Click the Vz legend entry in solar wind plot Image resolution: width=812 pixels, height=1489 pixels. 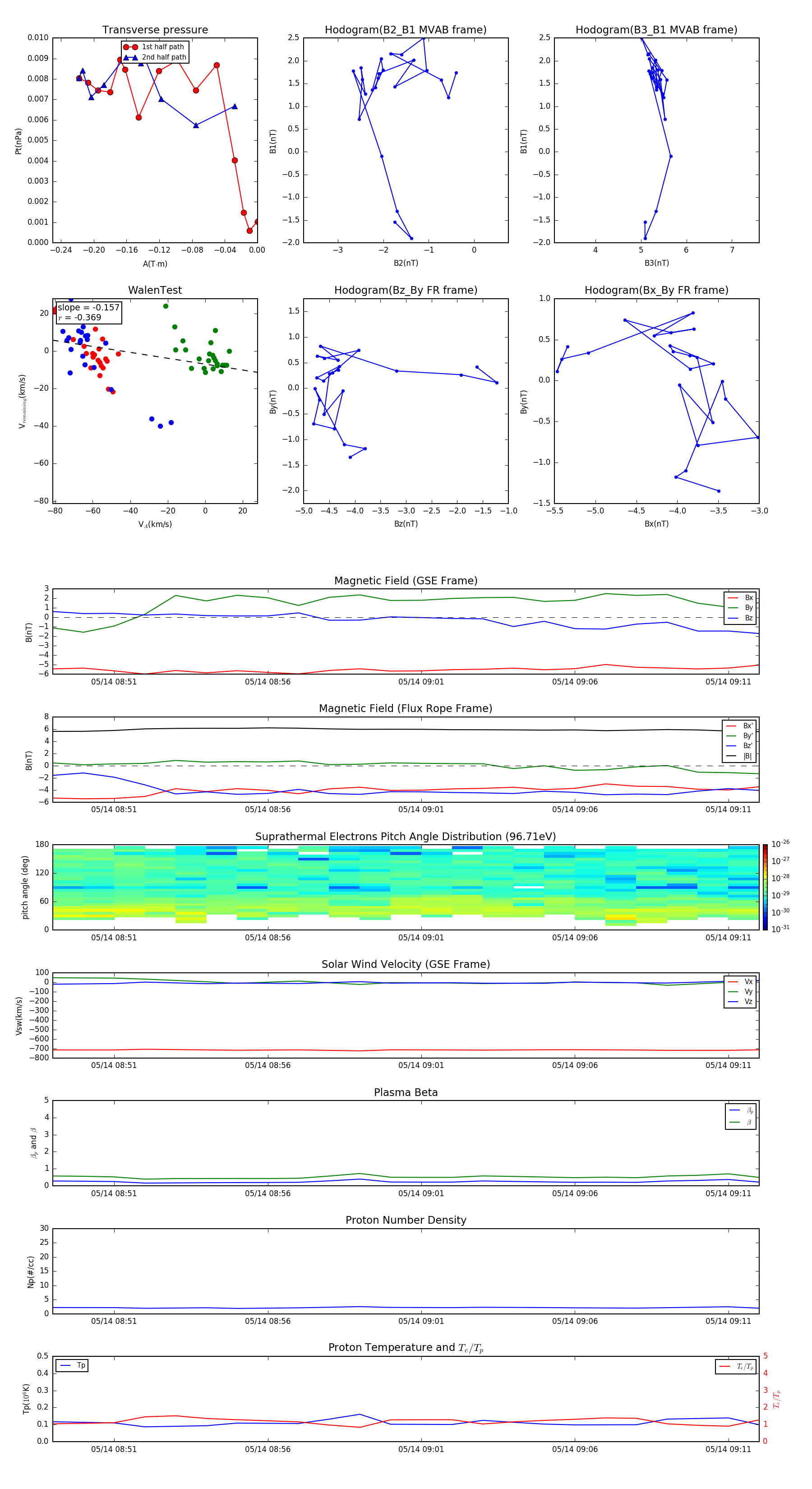(x=741, y=1002)
